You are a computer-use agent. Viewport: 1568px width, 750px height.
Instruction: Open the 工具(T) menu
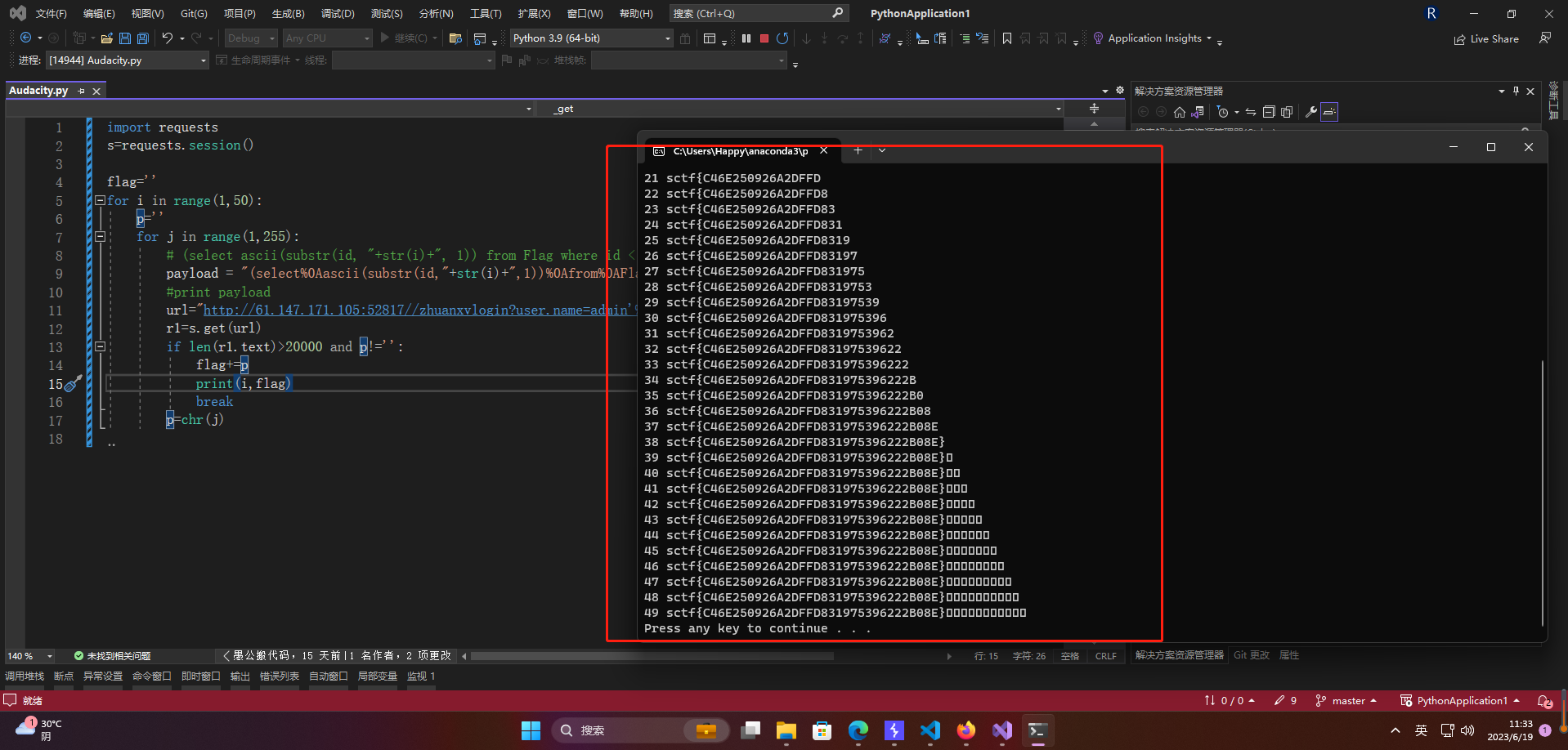pyautogui.click(x=486, y=13)
